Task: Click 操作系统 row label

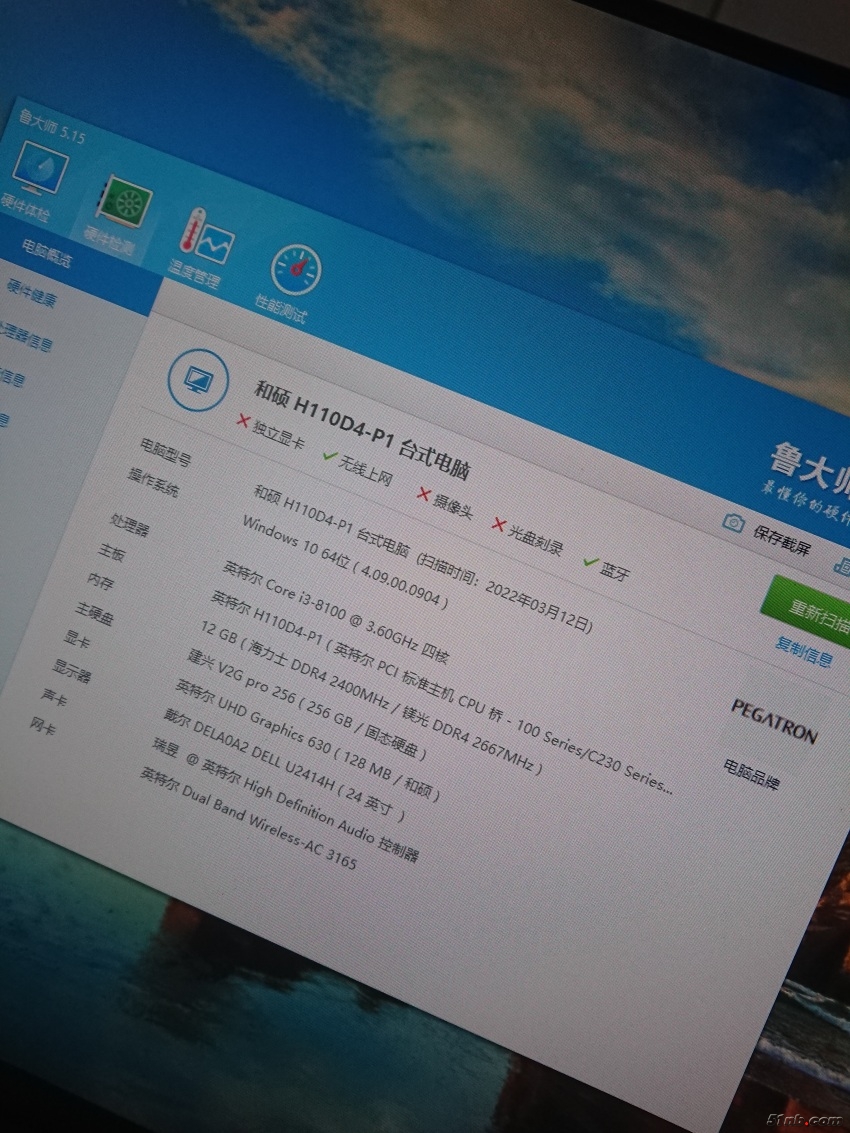Action: coord(153,481)
